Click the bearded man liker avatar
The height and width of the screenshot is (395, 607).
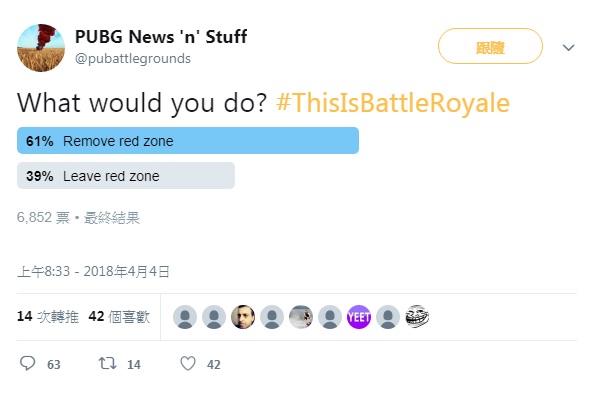[x=243, y=317]
